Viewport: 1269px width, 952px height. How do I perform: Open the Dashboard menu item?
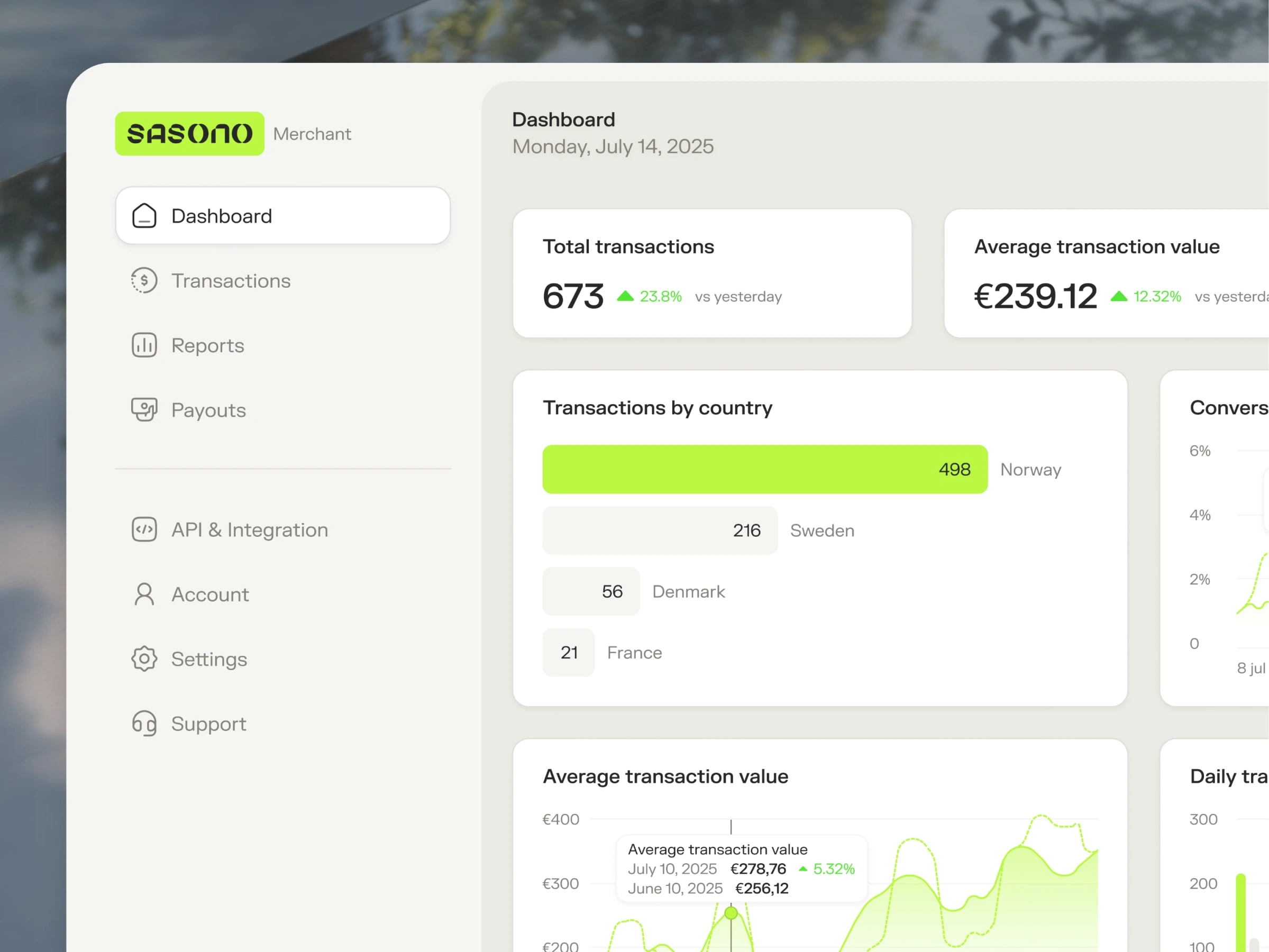pyautogui.click(x=283, y=216)
